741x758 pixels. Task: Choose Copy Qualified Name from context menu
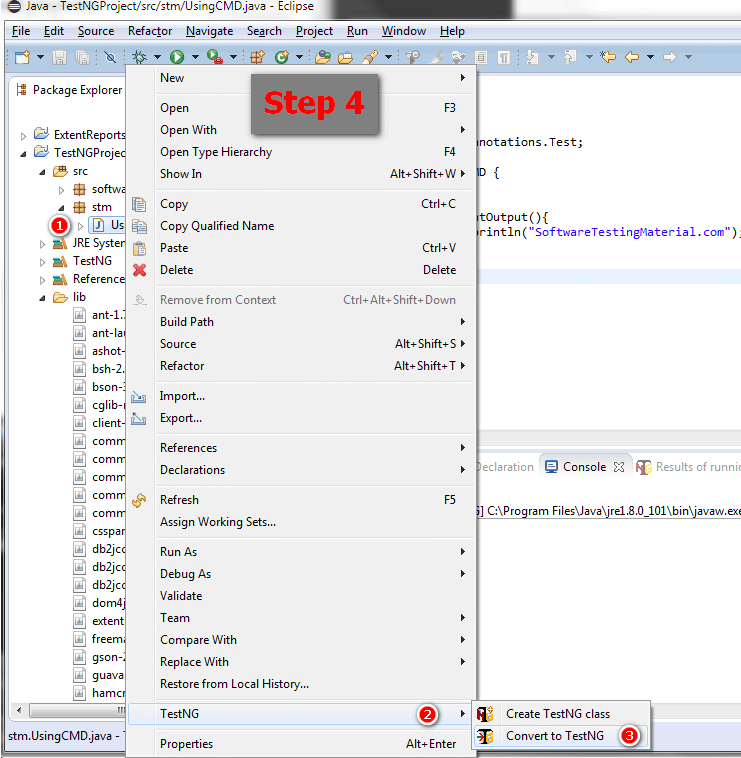pyautogui.click(x=301, y=226)
